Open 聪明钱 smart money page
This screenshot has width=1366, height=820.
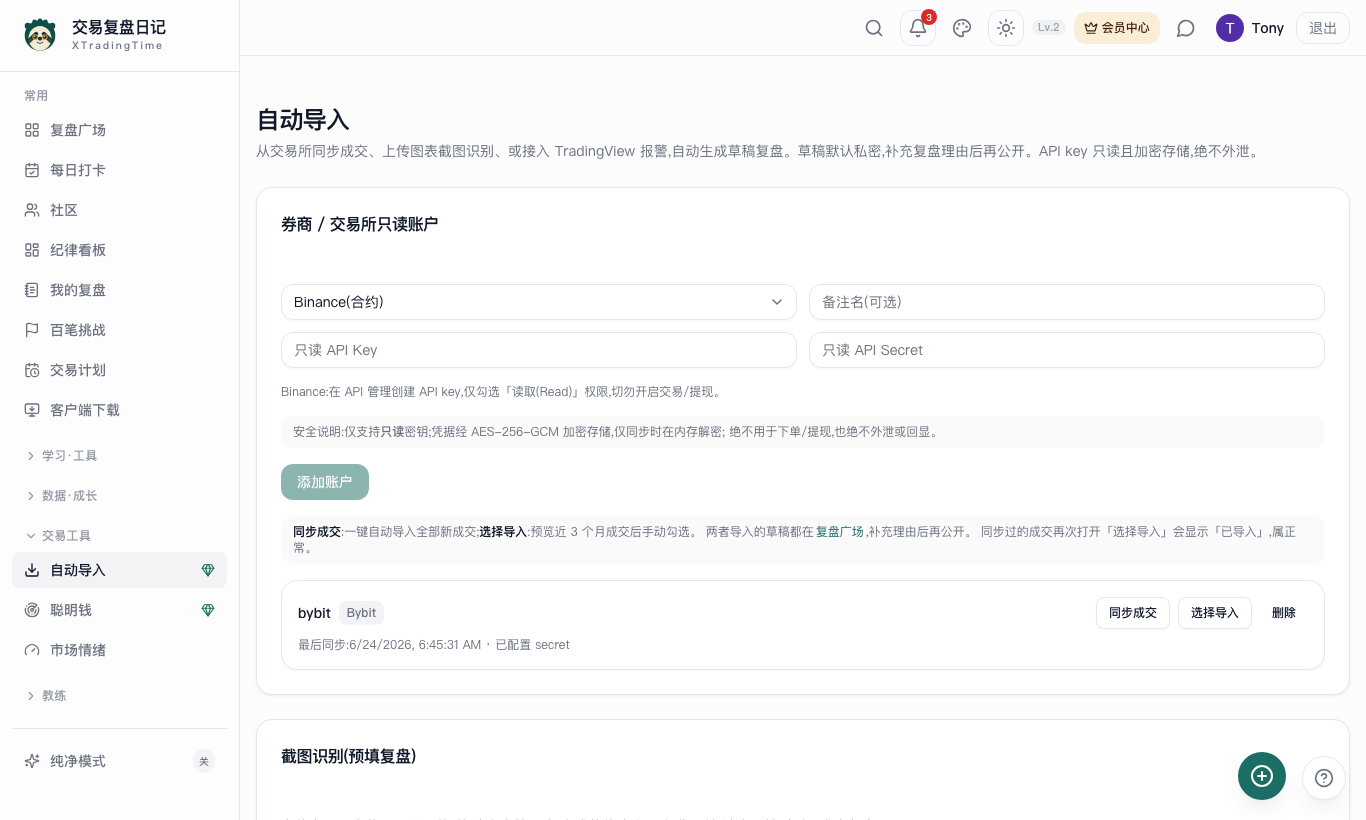[119, 610]
